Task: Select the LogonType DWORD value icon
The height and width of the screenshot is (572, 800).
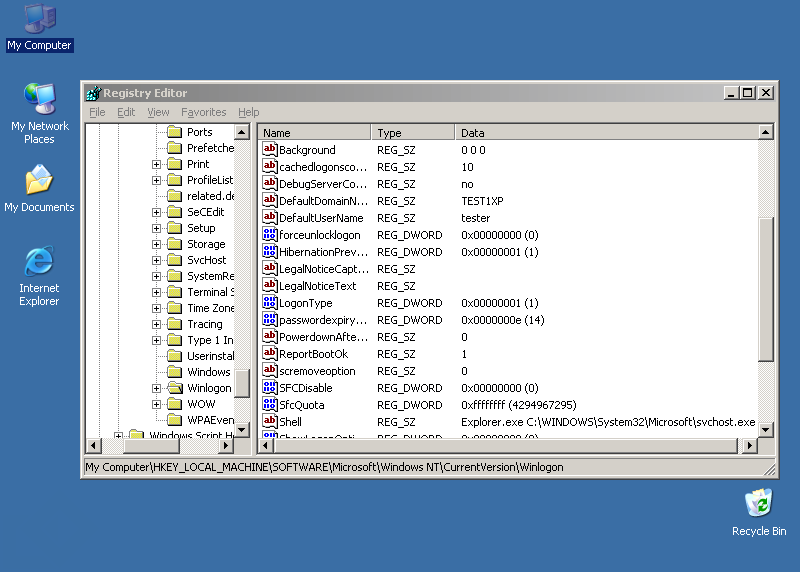Action: point(269,303)
